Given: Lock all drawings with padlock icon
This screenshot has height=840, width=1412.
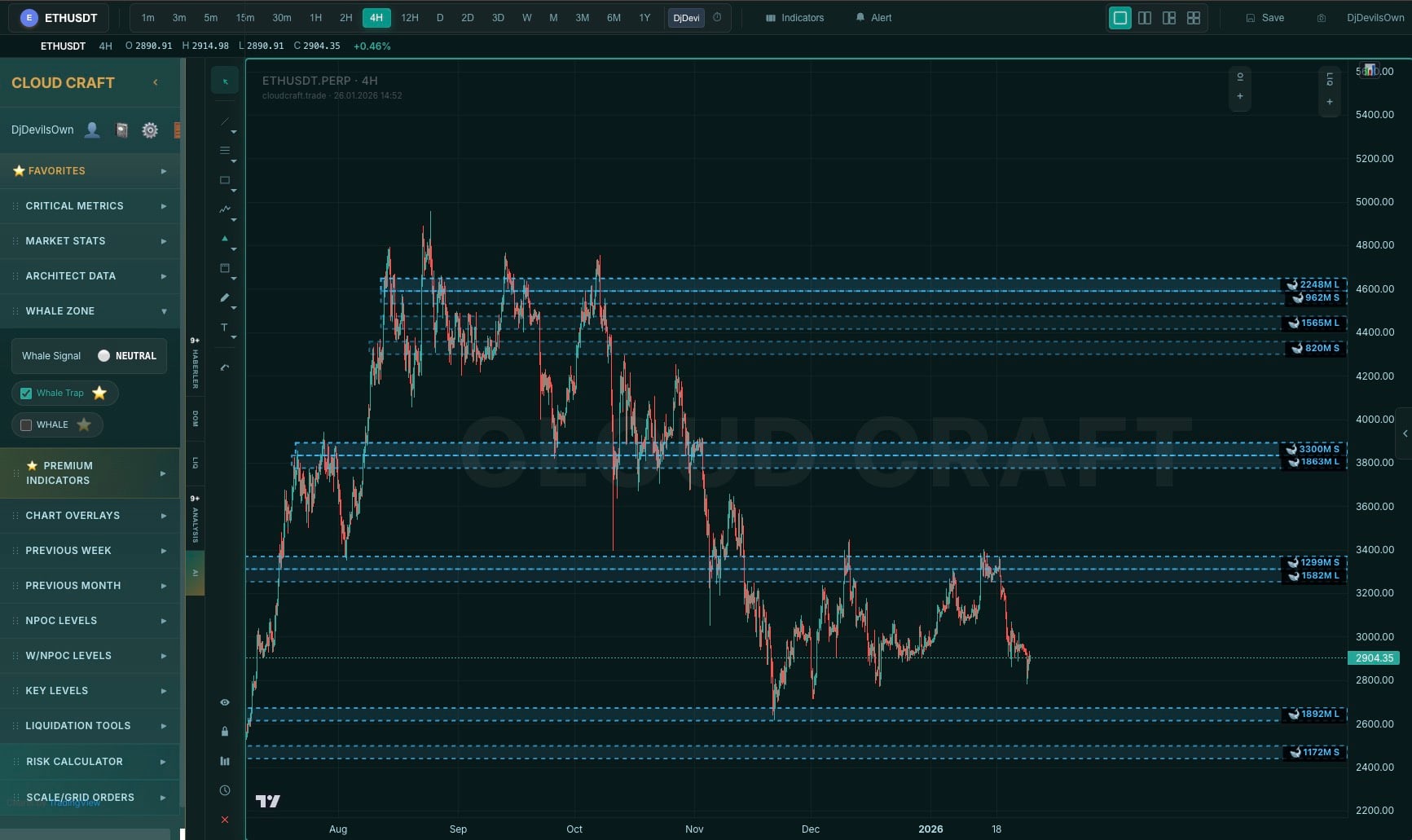Looking at the screenshot, I should pos(225,732).
